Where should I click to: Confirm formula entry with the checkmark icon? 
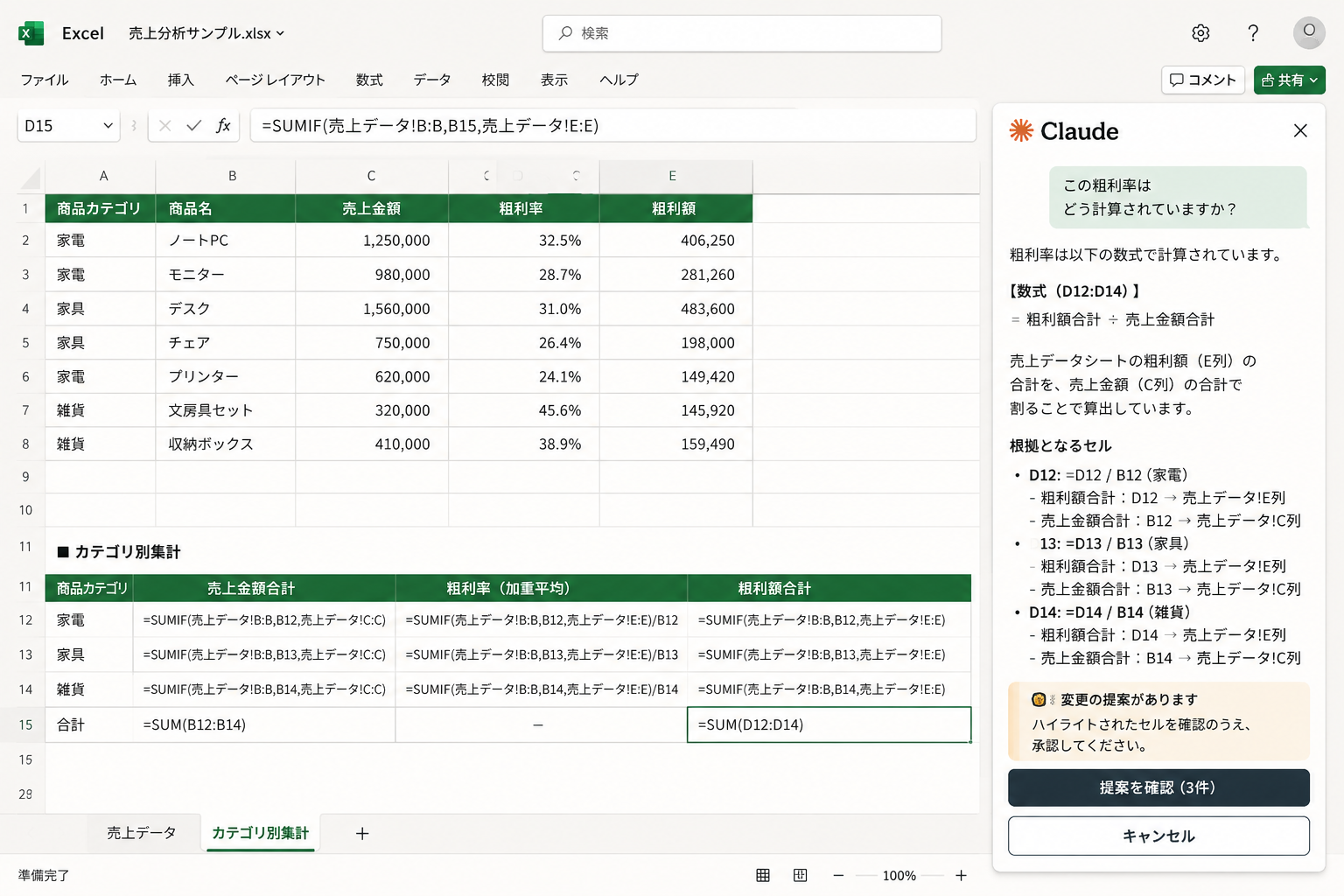tap(193, 126)
